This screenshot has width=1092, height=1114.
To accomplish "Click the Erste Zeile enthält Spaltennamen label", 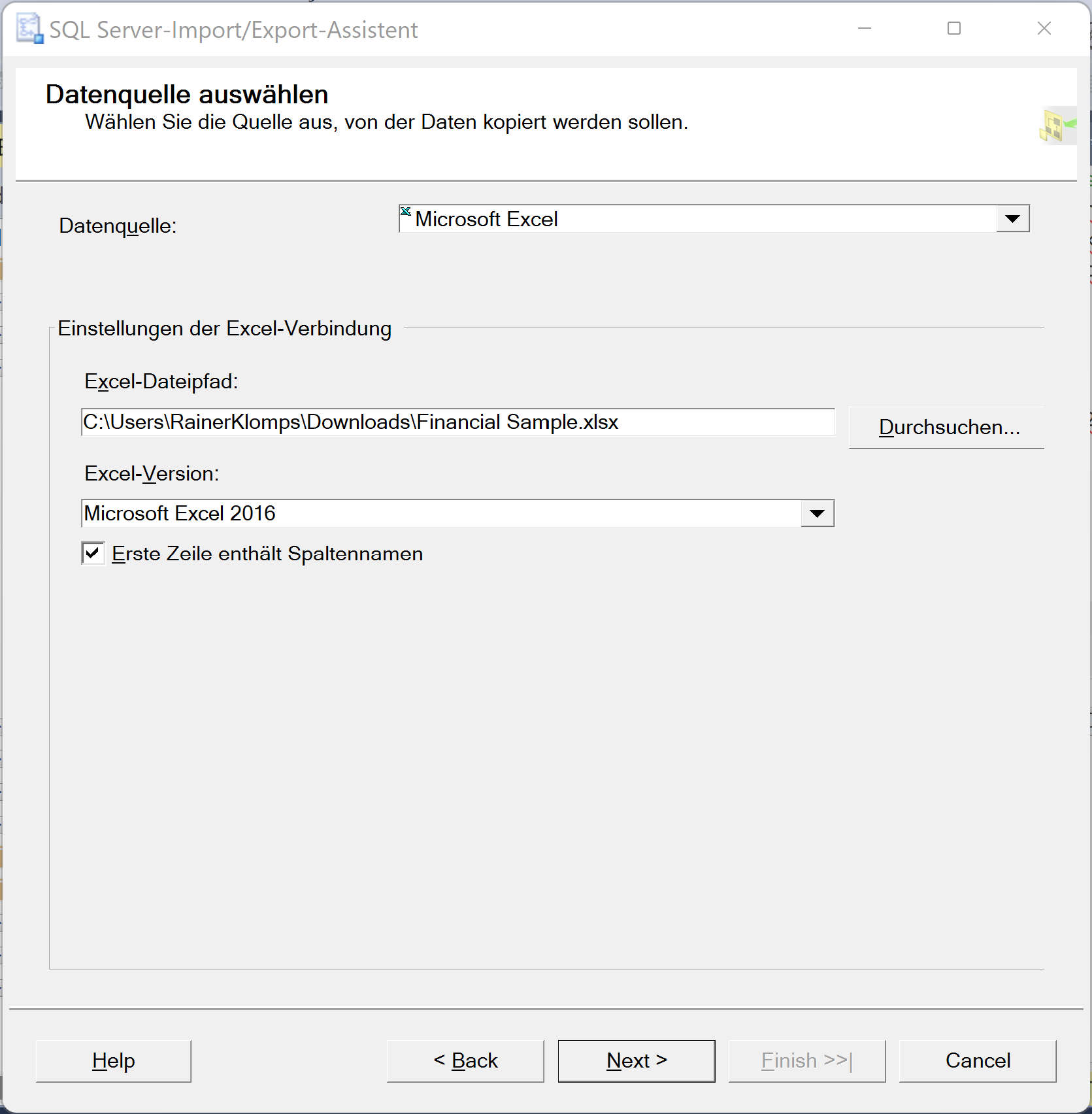I will 267,554.
